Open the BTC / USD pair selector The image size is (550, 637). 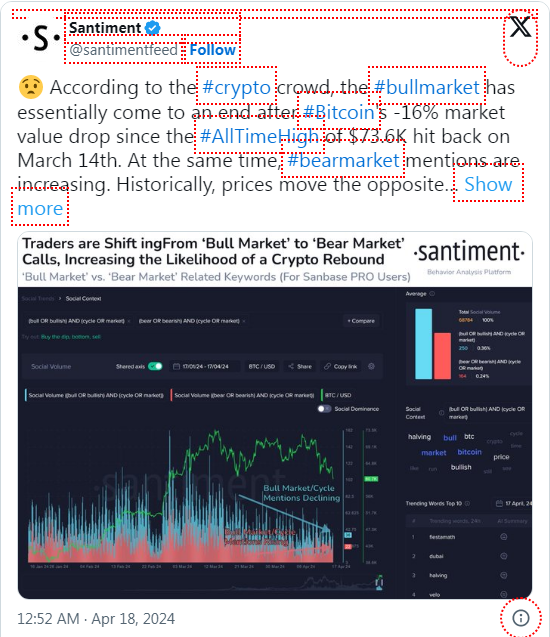(x=262, y=366)
